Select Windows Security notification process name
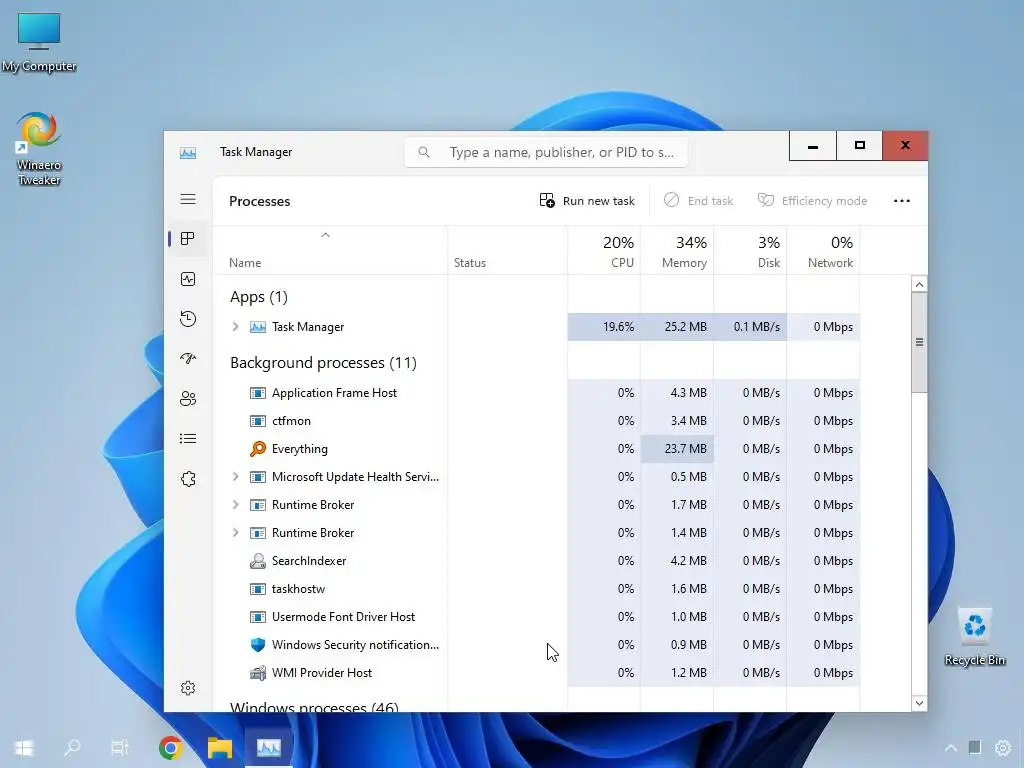1024x768 pixels. pyautogui.click(x=355, y=645)
